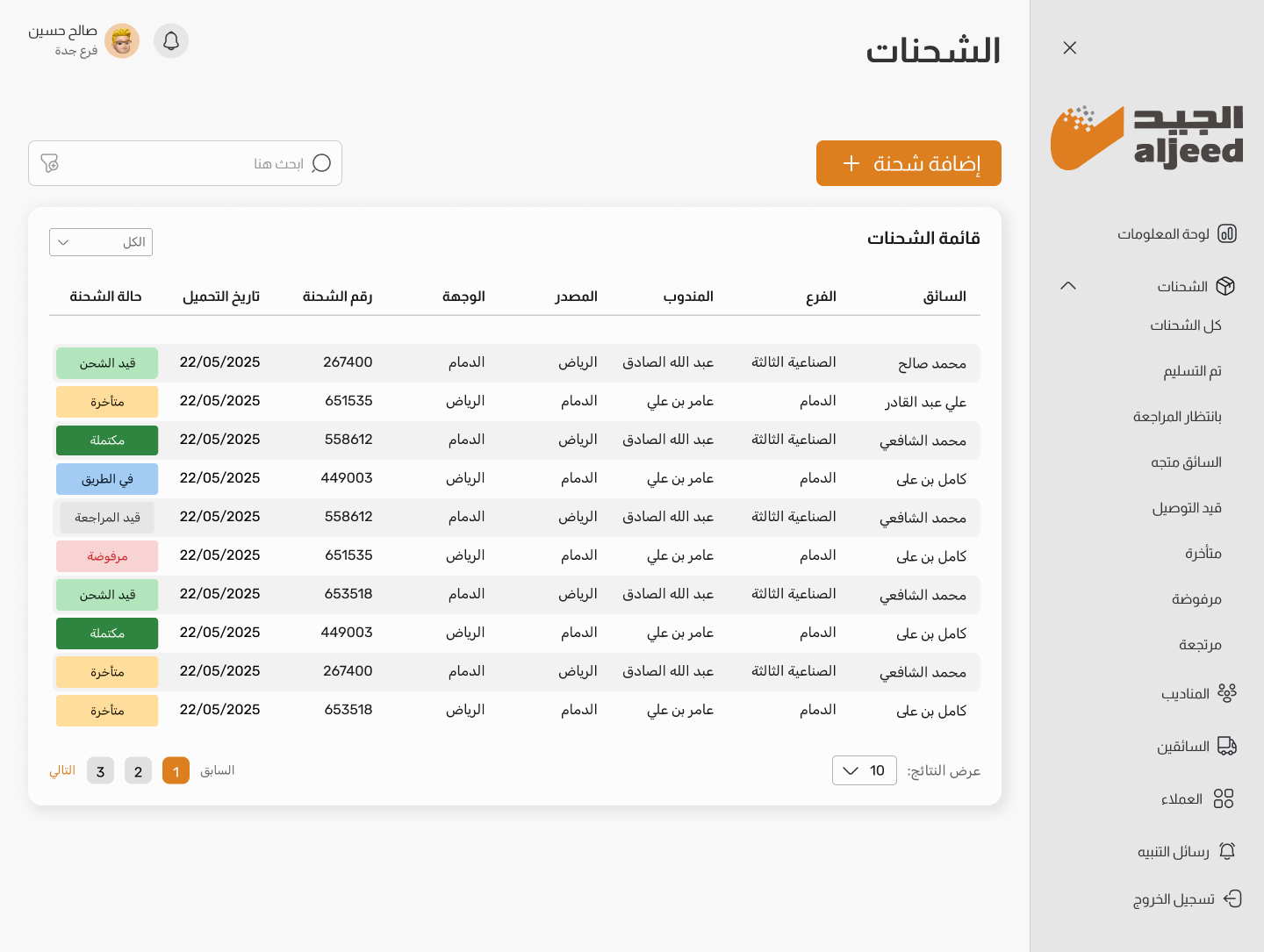Click user avatar of صالح حسين
The width and height of the screenshot is (1264, 952).
click(122, 41)
